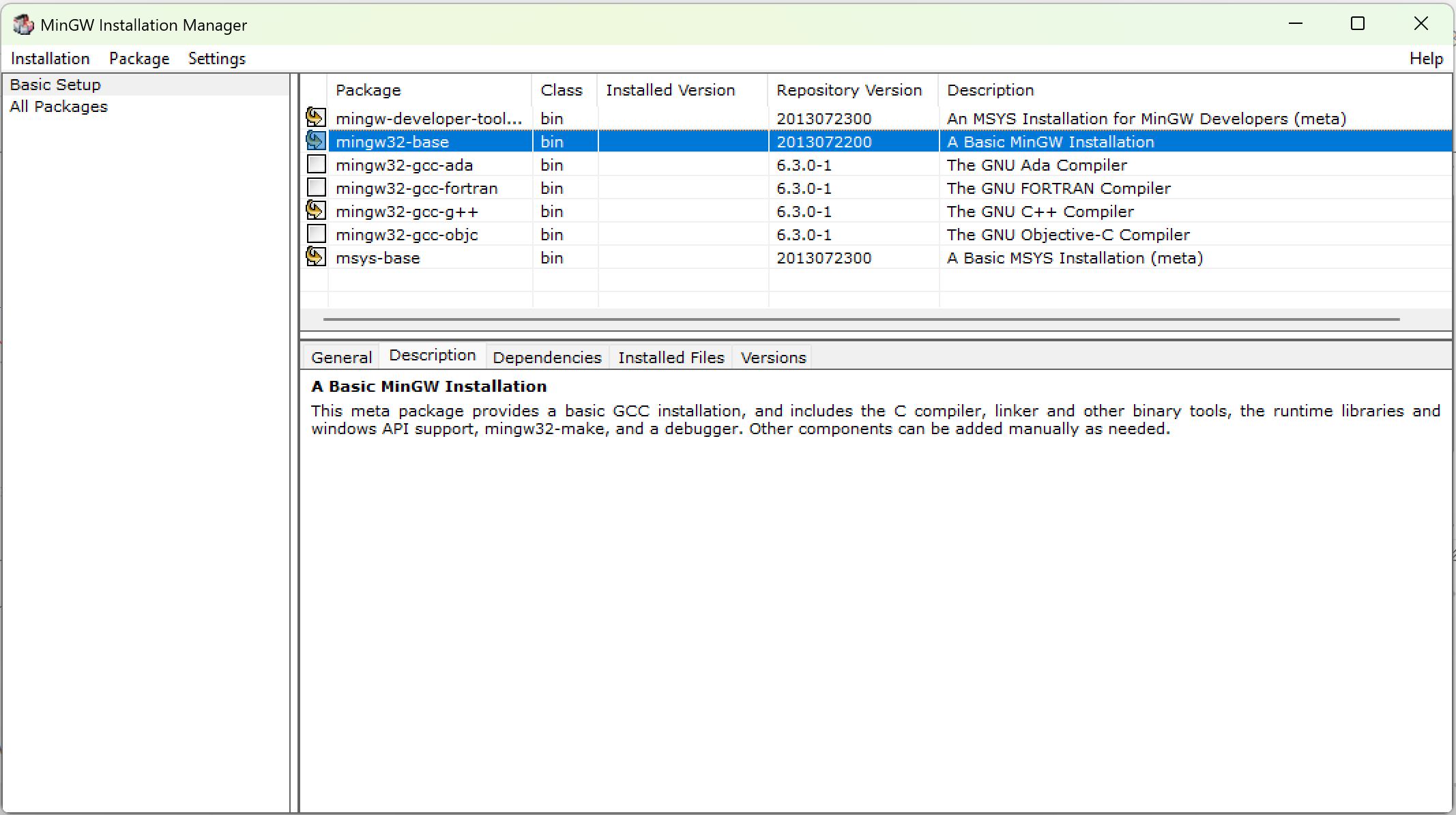Image resolution: width=1456 pixels, height=815 pixels.
Task: Toggle the mingw32-gcc-ada checkbox
Action: point(316,165)
